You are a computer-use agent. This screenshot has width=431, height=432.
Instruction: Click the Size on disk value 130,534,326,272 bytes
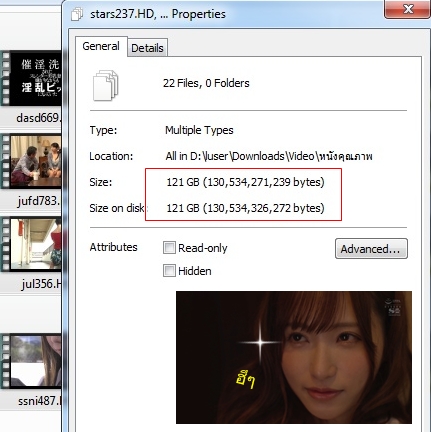245,208
